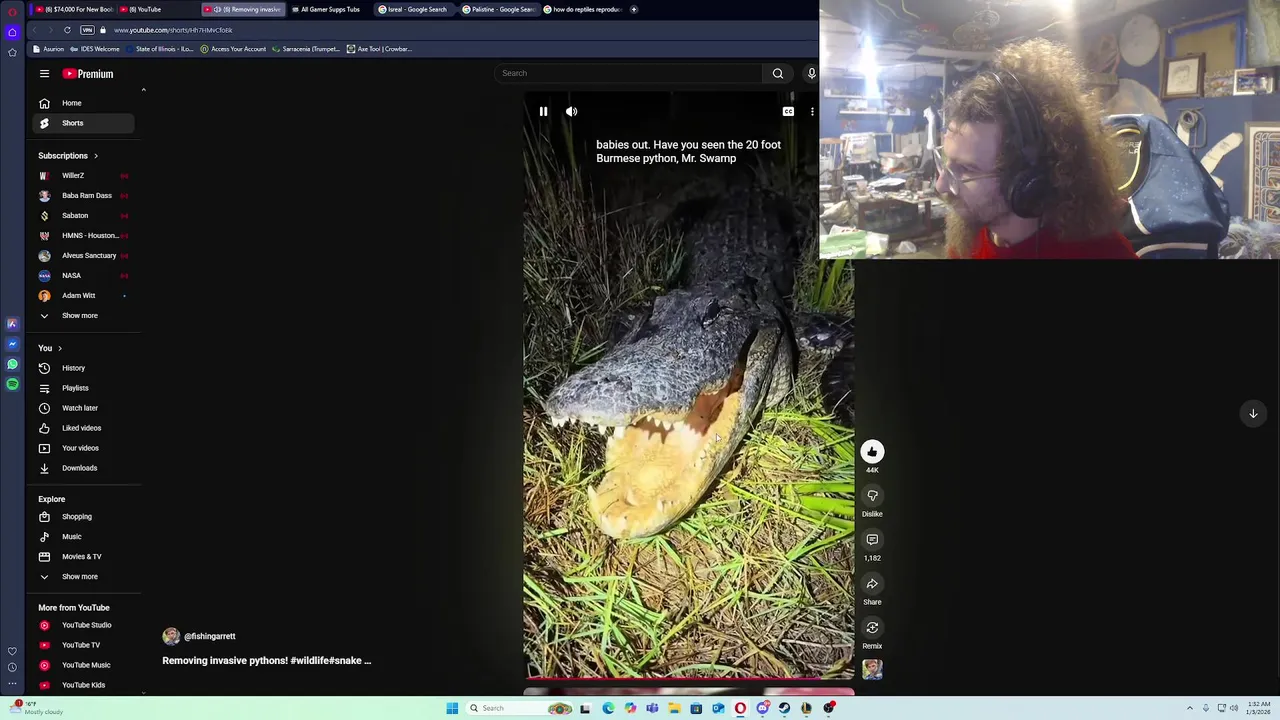Image resolution: width=1280 pixels, height=720 pixels.
Task: Click the Short title 'Removing invasive pythons!'
Action: (266, 661)
